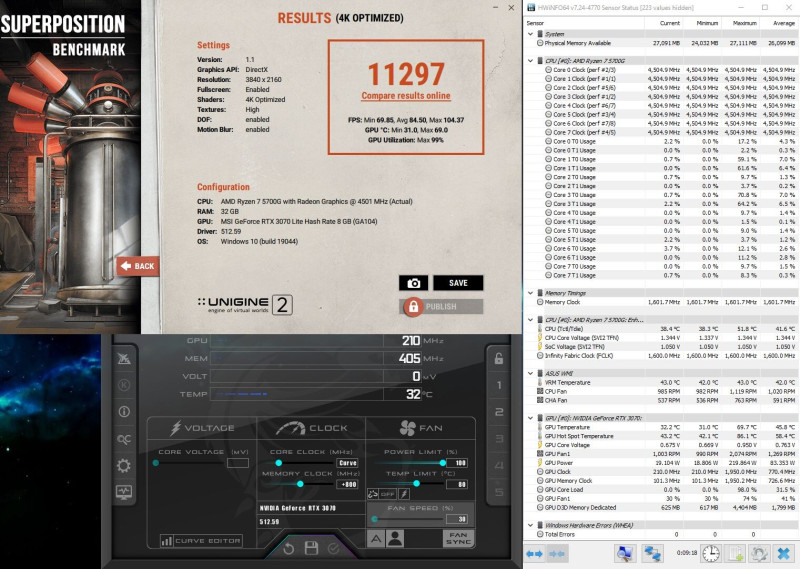Select the 'Infinity Fabric Clock (FCLK)' sensor row

tap(662, 356)
